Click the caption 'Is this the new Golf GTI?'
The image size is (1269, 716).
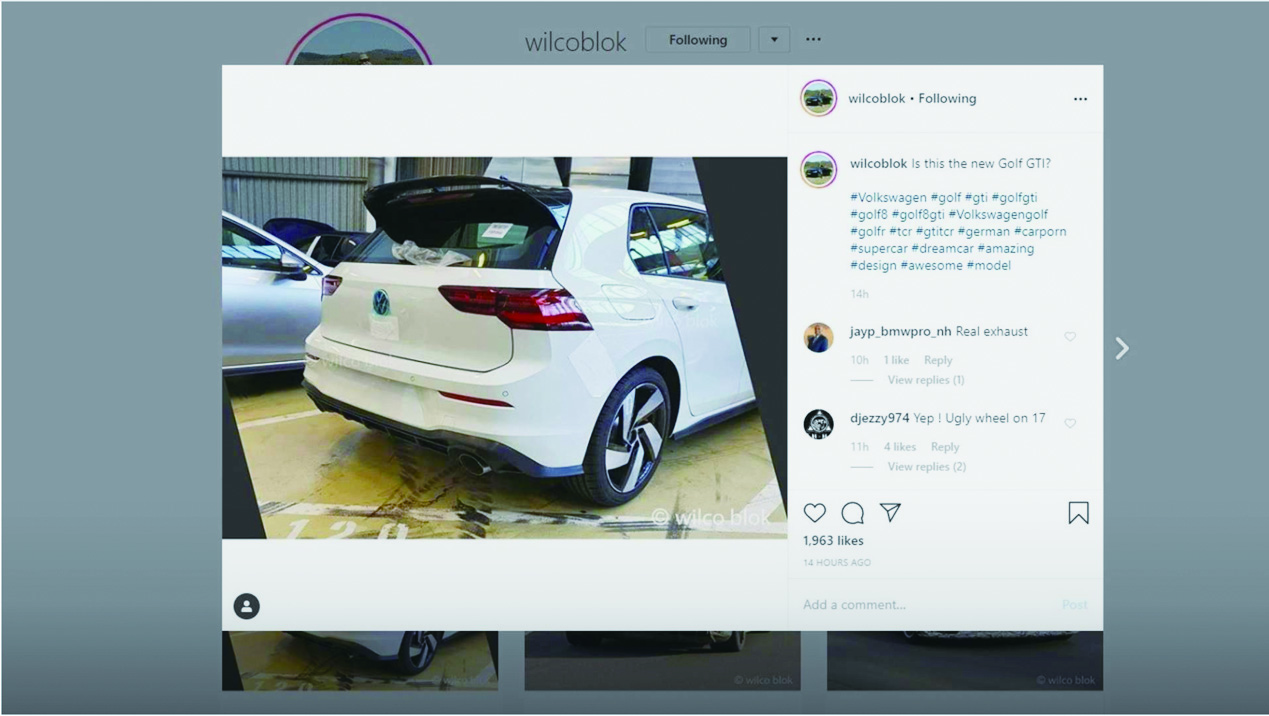point(981,164)
